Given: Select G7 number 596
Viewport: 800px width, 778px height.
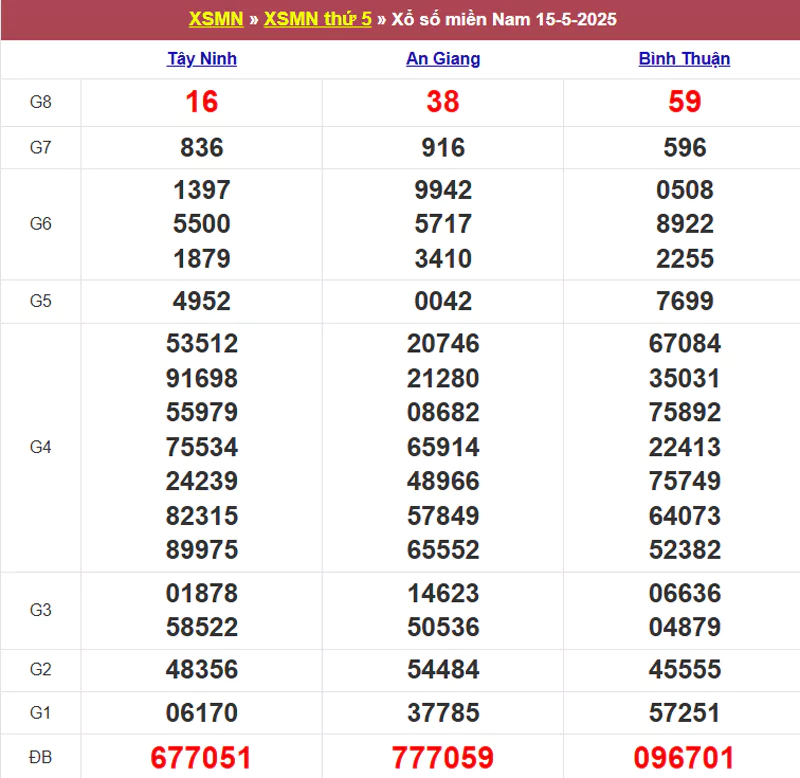Looking at the screenshot, I should pyautogui.click(x=685, y=147).
